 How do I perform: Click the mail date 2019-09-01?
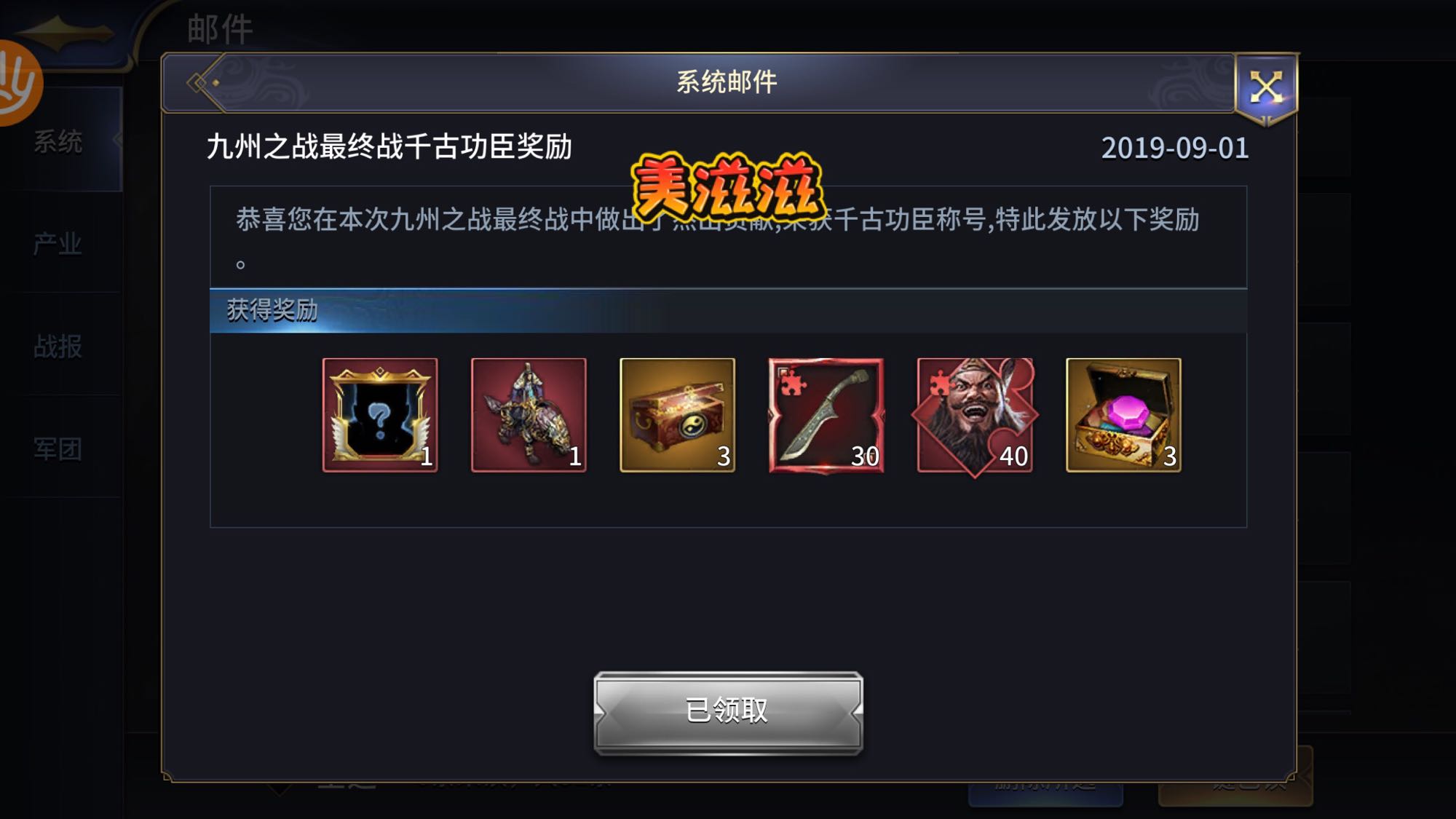(1175, 149)
